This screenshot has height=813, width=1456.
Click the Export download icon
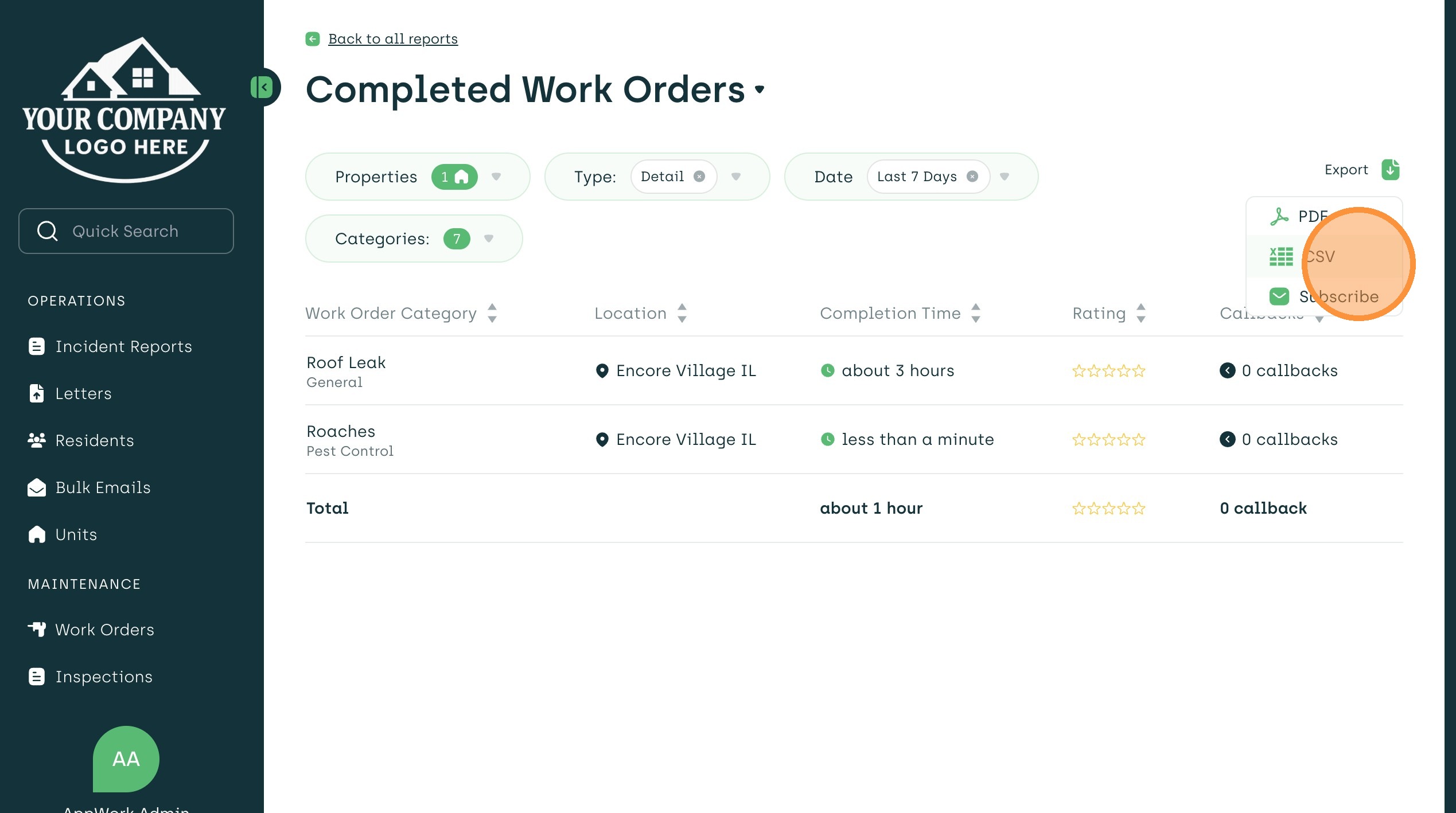[x=1390, y=170]
